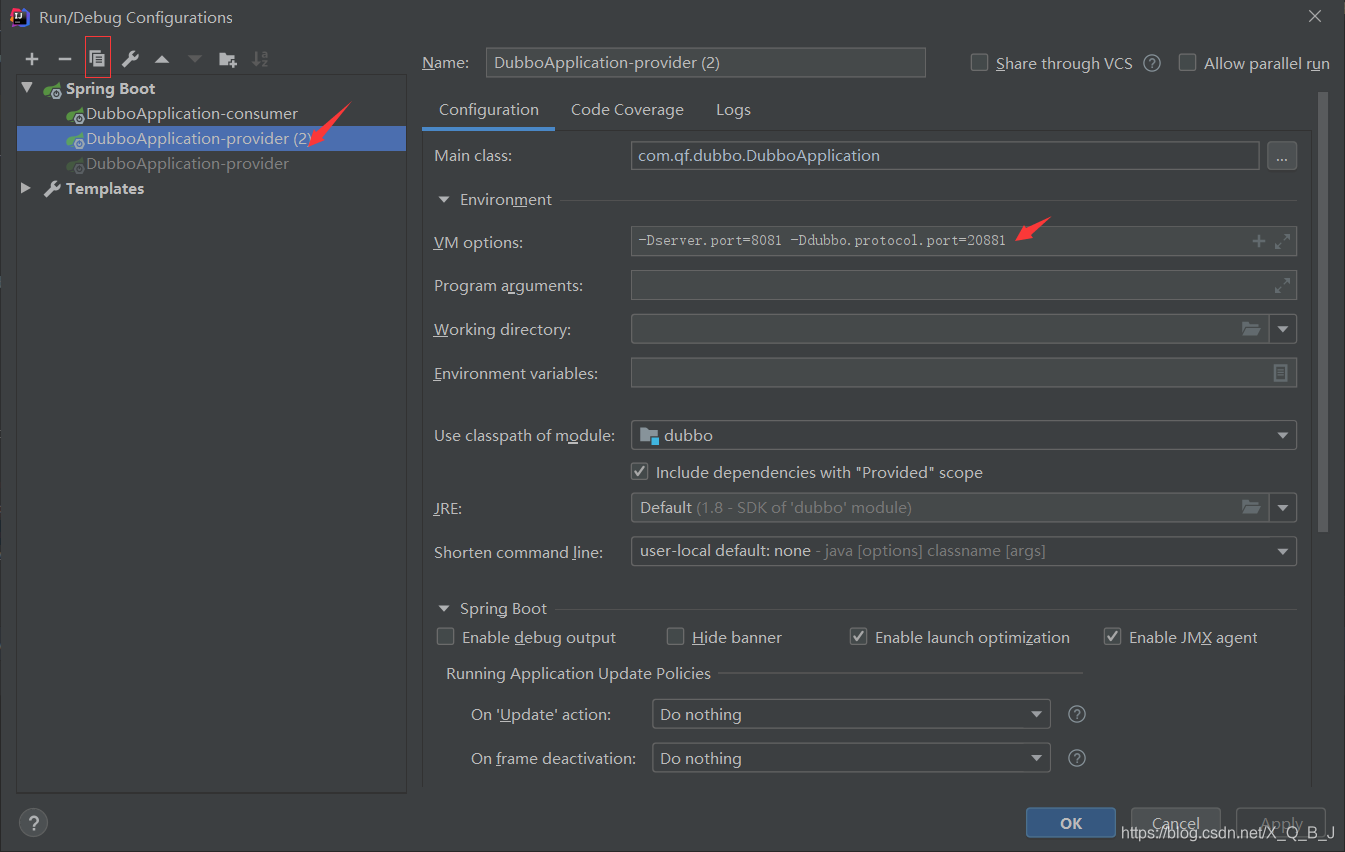Screen dimensions: 1345x852
Task: Open Shorten command line dropdown
Action: (1283, 551)
